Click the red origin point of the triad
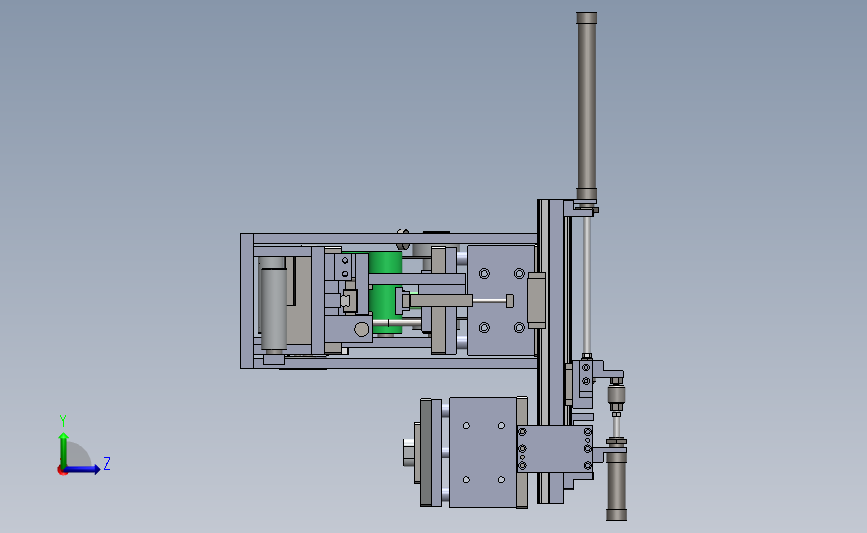Image resolution: width=867 pixels, height=533 pixels. point(62,471)
